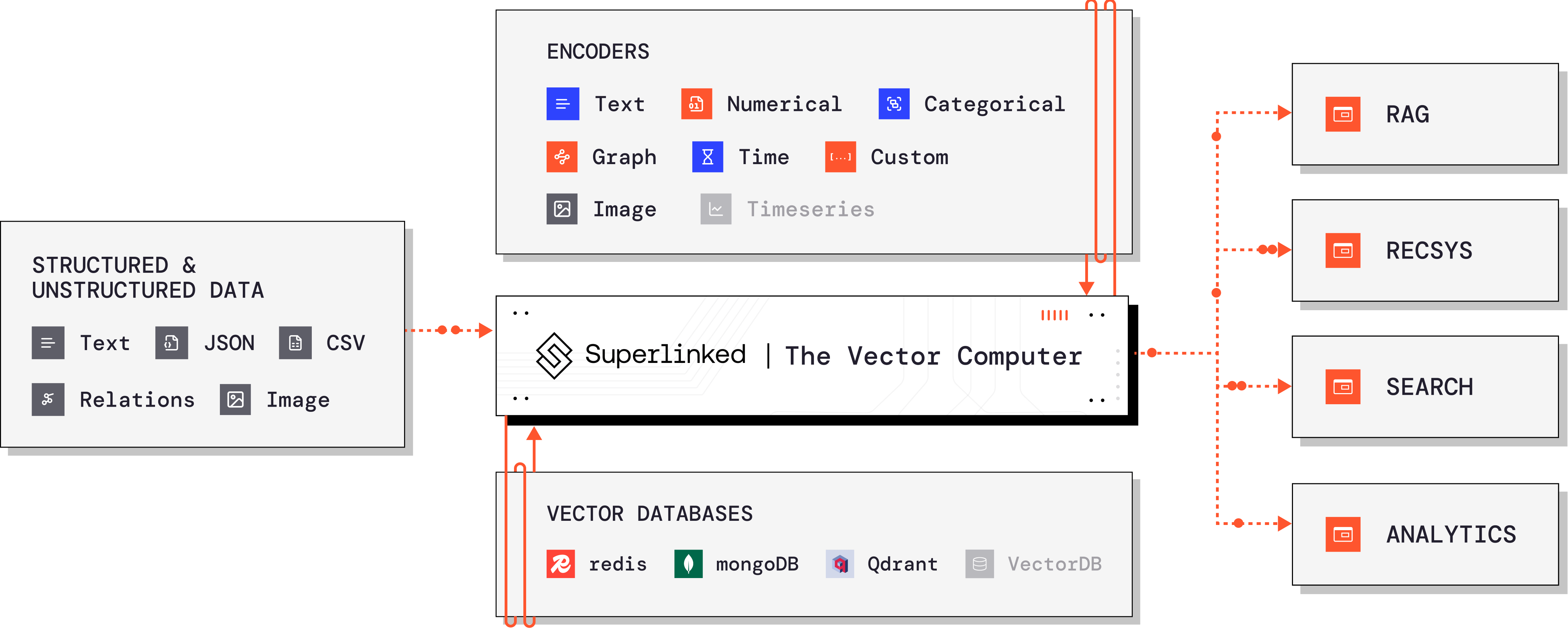Click the ANALYTICS use case box
The image size is (1568, 636).
pos(1425,535)
